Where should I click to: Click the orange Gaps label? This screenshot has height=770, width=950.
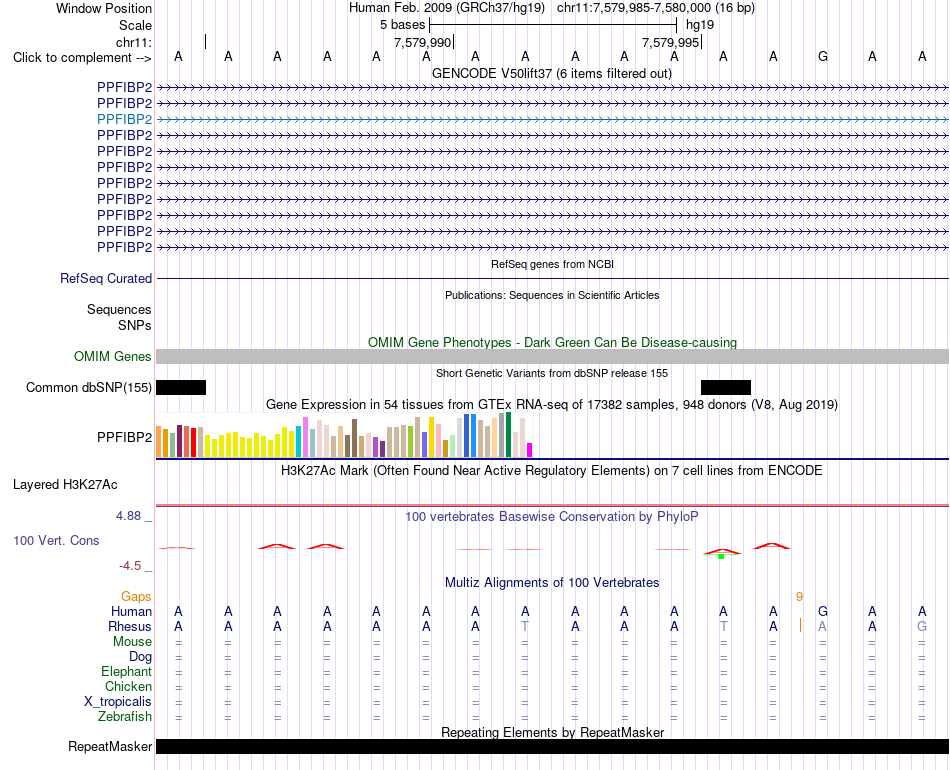click(136, 597)
